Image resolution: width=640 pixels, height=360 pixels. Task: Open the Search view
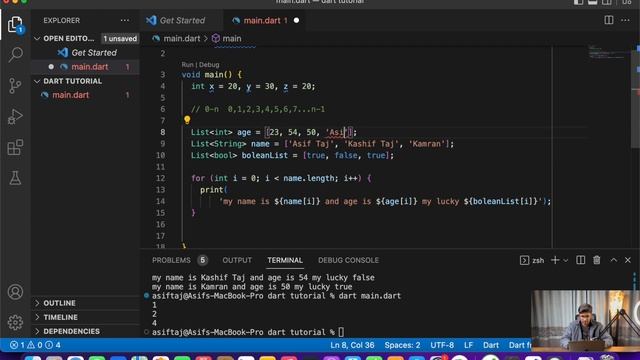(15, 54)
